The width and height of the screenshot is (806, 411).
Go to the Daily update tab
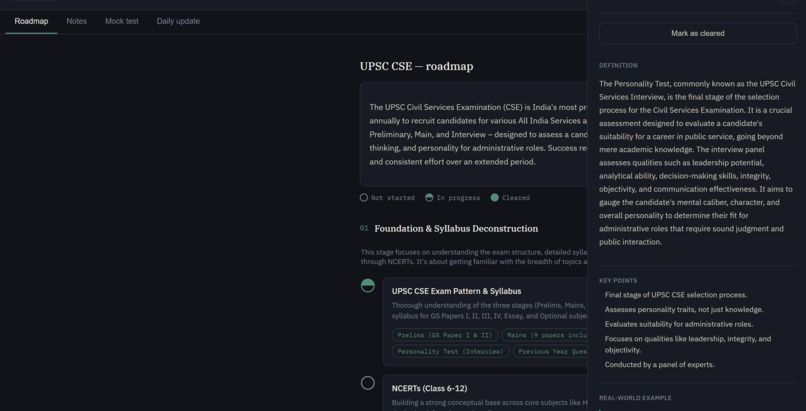pyautogui.click(x=178, y=21)
